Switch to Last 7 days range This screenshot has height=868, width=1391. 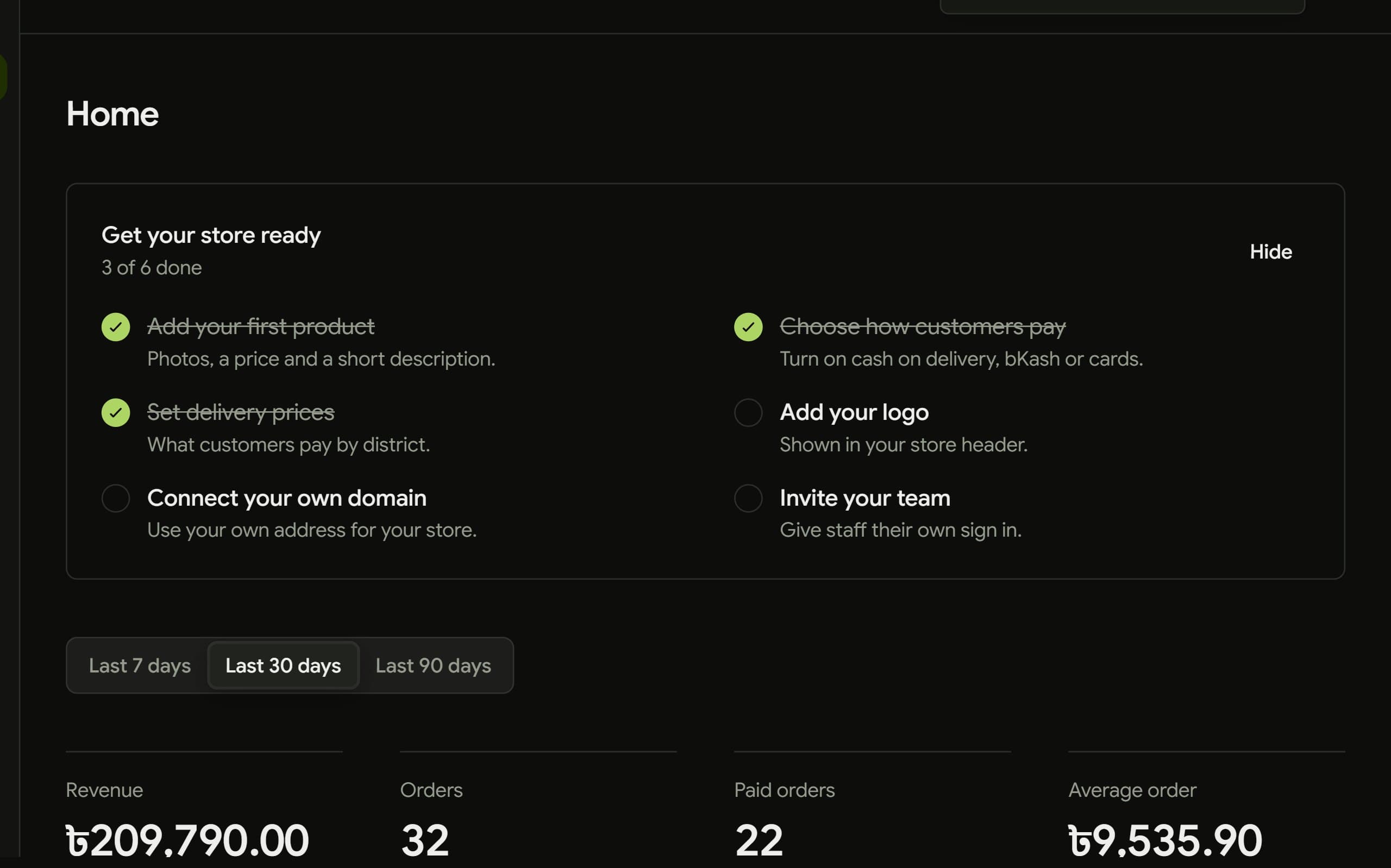click(140, 665)
